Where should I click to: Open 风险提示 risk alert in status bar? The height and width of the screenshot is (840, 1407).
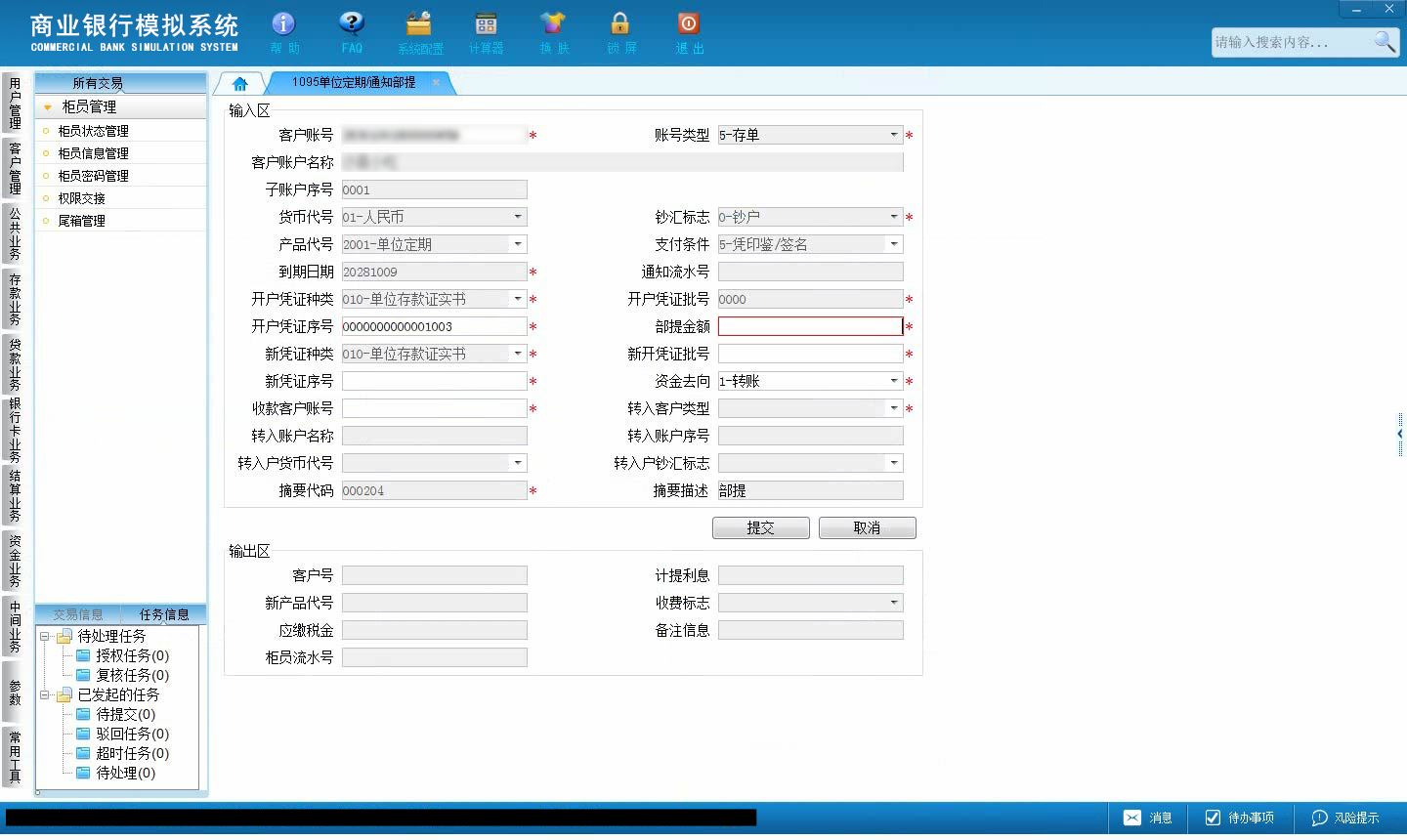point(1345,818)
